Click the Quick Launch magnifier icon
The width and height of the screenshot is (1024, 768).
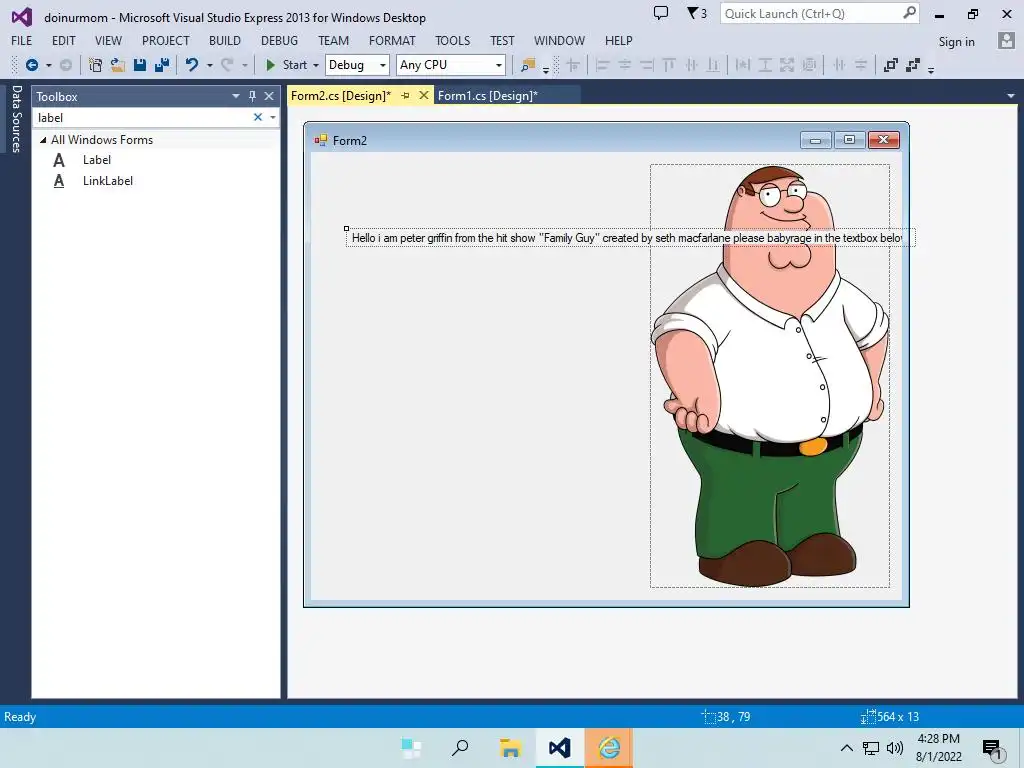tap(909, 13)
